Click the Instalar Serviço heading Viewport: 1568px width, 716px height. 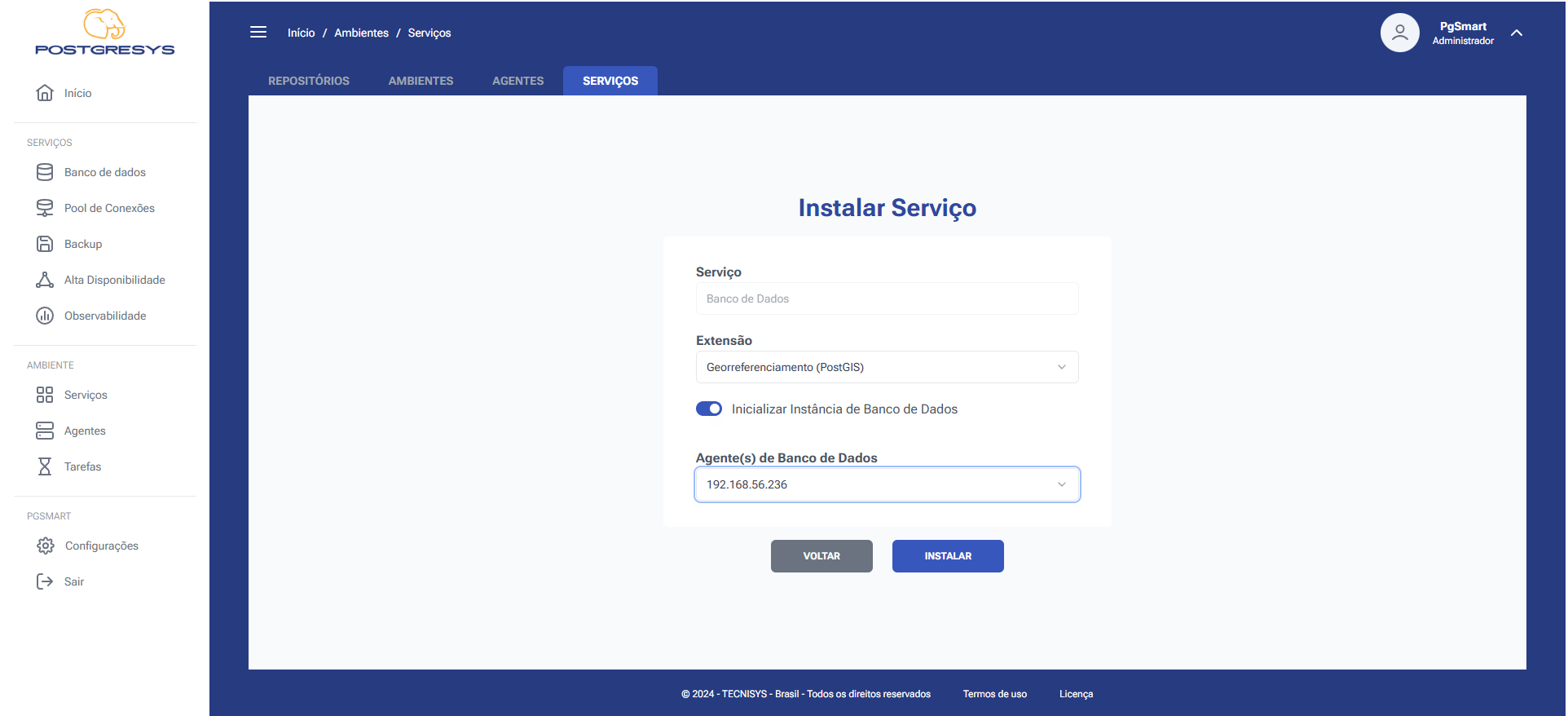[888, 208]
